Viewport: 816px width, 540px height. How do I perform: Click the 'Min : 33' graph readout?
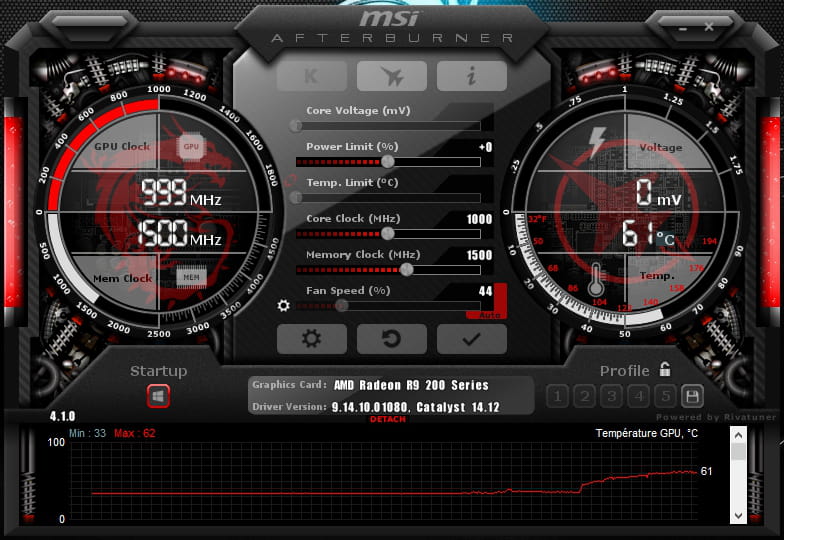coord(87,433)
